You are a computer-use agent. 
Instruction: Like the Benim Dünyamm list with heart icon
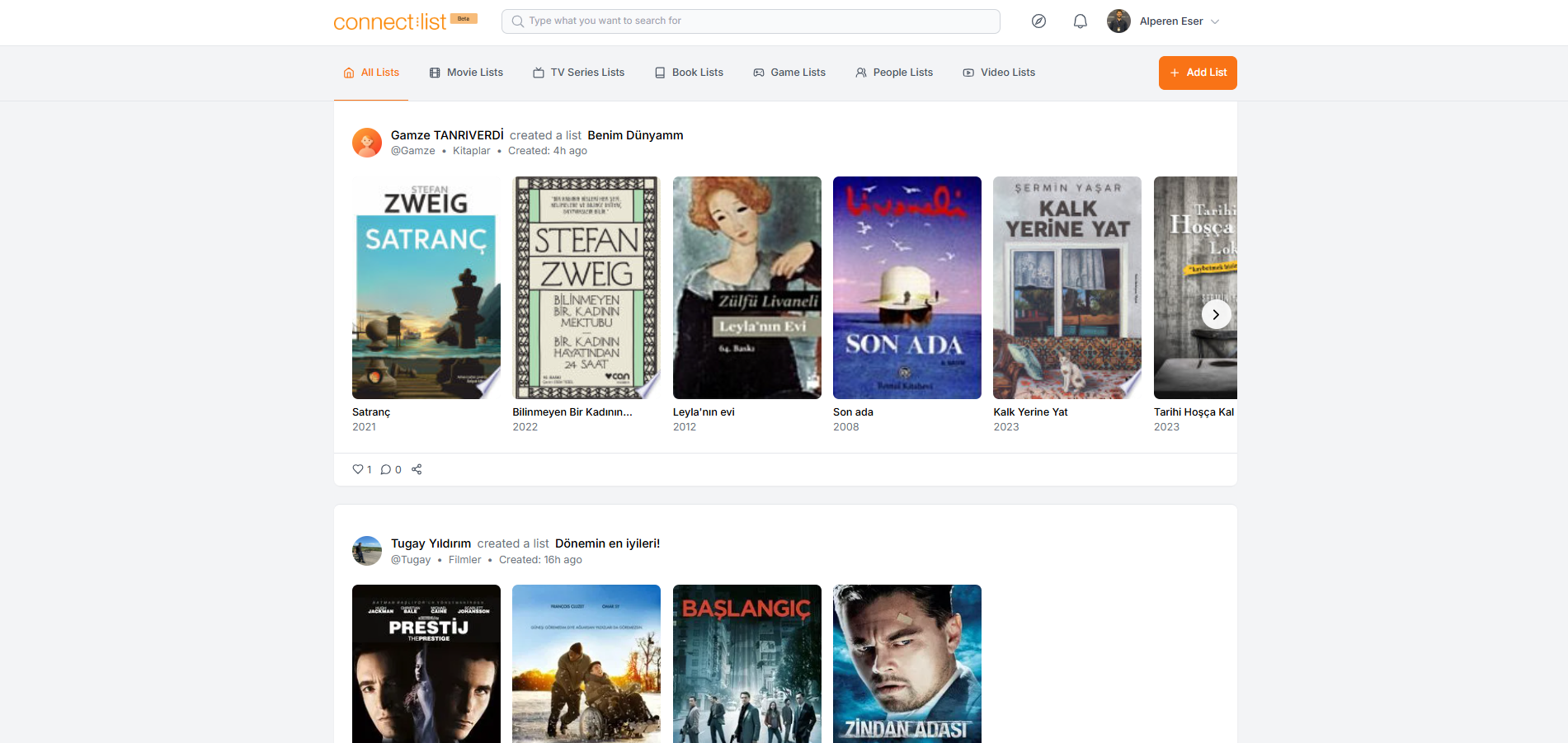pos(358,469)
